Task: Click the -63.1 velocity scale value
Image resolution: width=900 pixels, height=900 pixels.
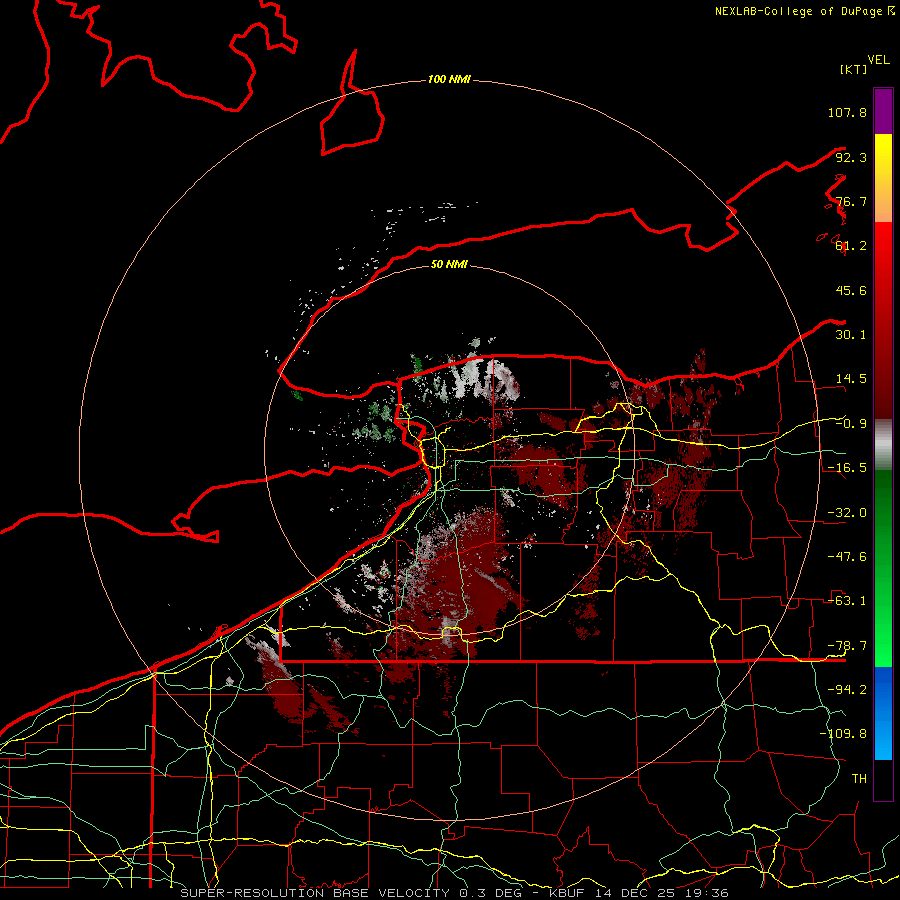Action: tap(847, 601)
